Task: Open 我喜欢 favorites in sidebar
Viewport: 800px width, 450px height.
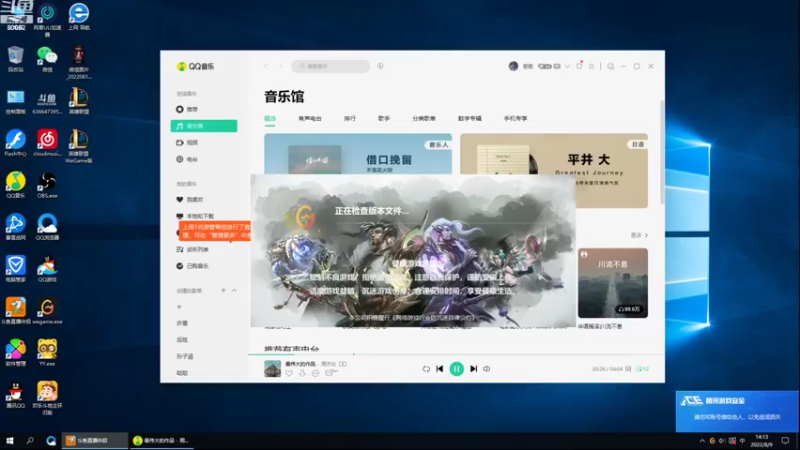Action: coord(190,199)
